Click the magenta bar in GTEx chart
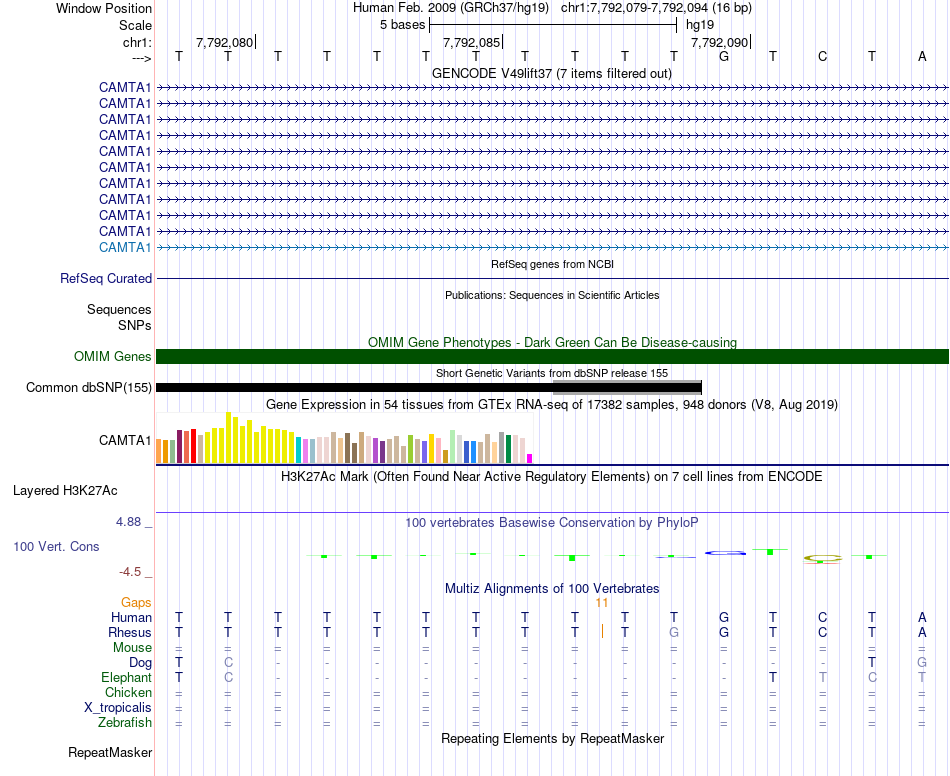Screen dimensions: 950x776 tap(530, 459)
